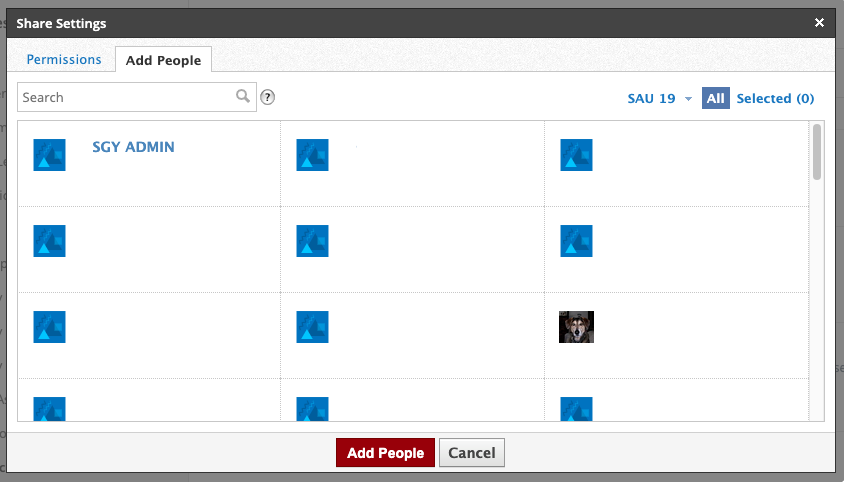Select the Add People tab
Screen dimensions: 844x482
pyautogui.click(x=163, y=60)
